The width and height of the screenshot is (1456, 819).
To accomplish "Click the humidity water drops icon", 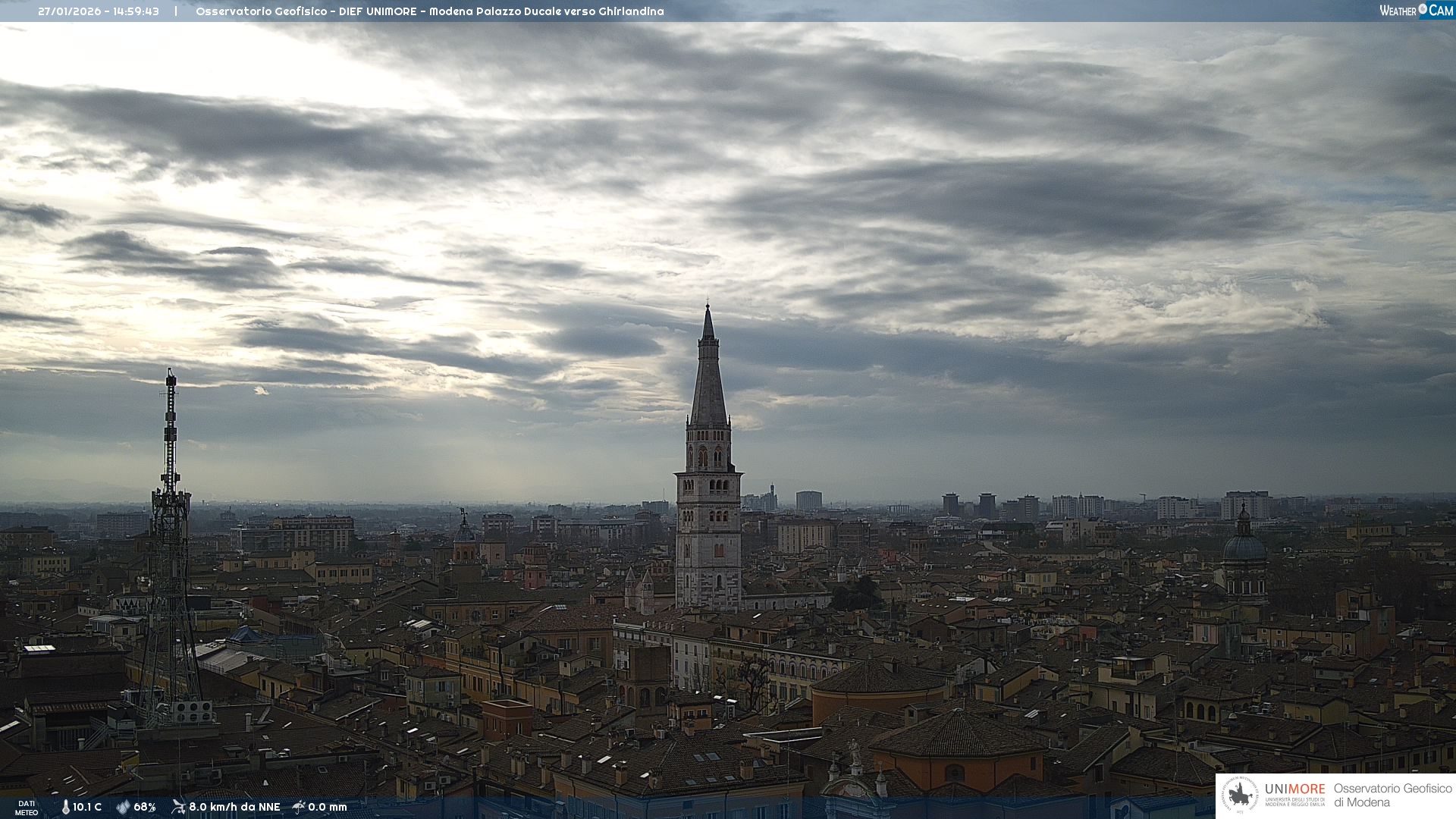I will coord(123,808).
